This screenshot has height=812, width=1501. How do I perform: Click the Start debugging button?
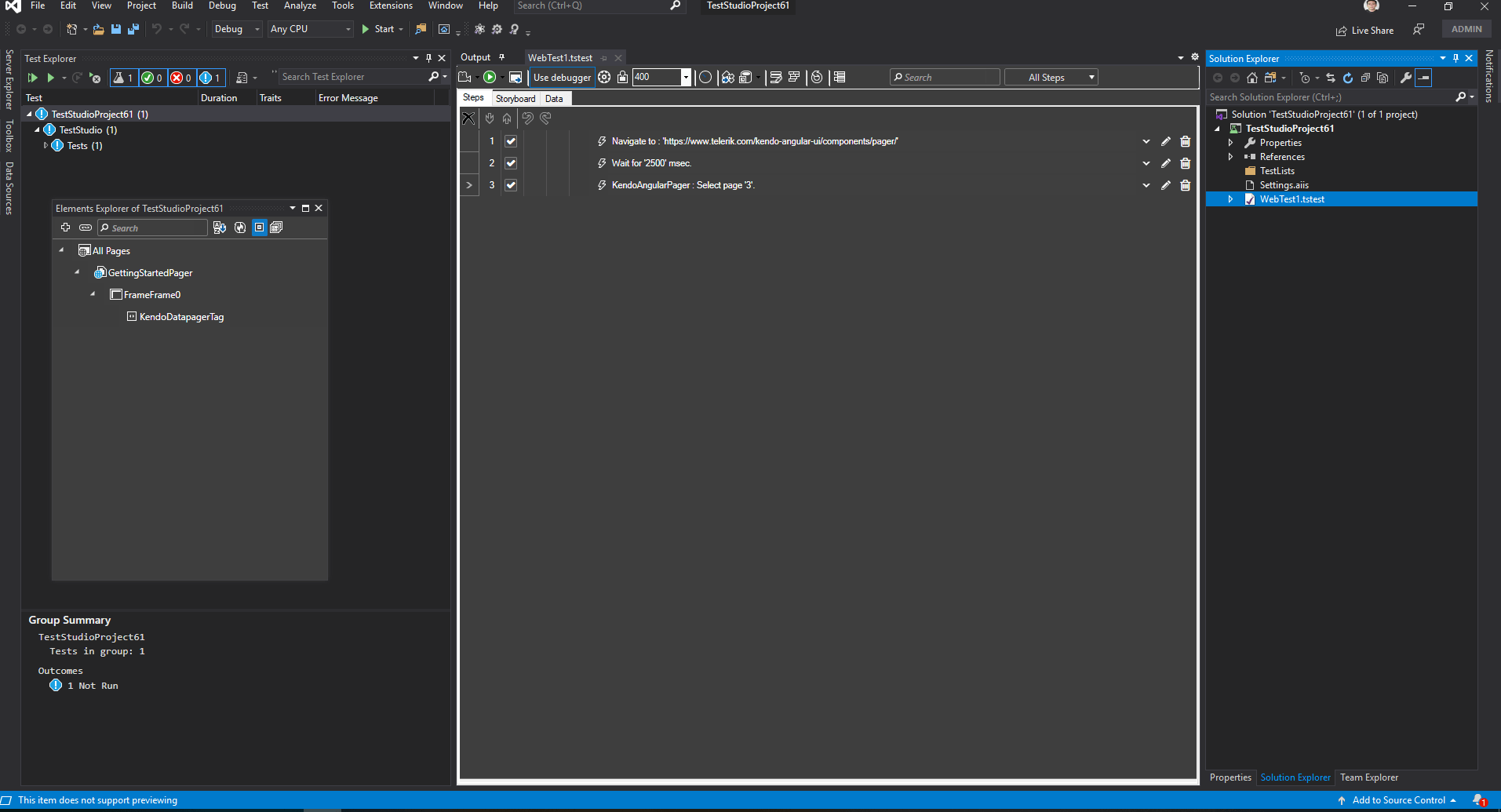click(x=382, y=29)
